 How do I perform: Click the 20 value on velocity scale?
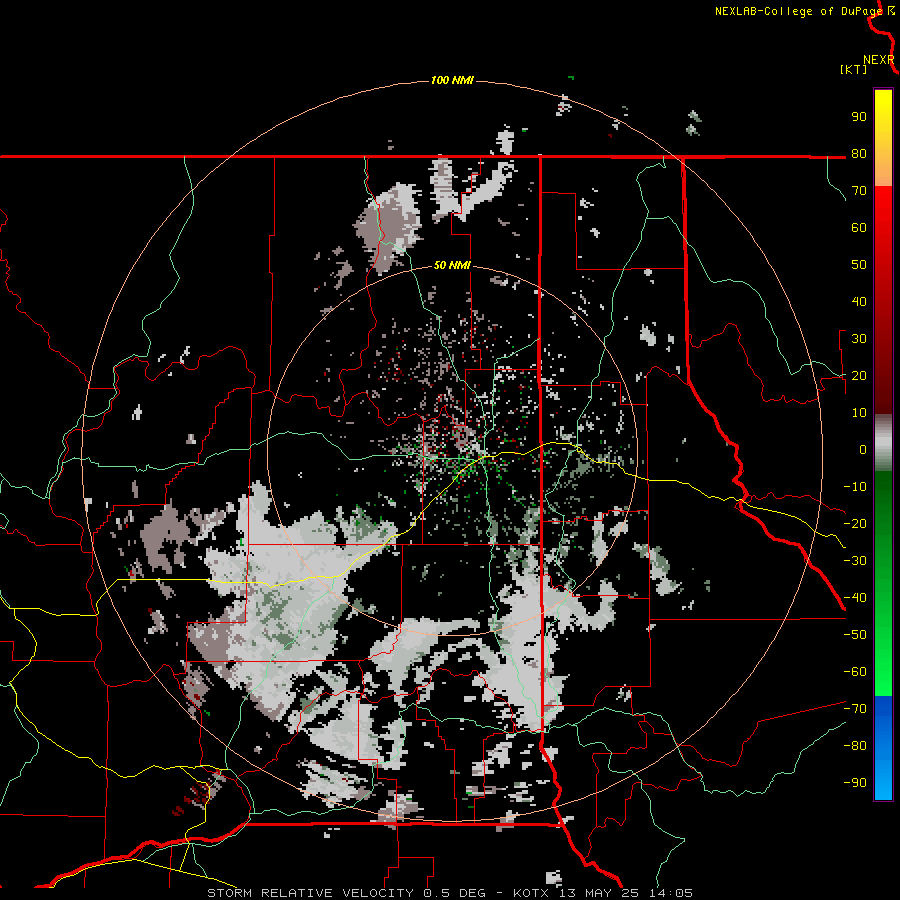pos(859,375)
